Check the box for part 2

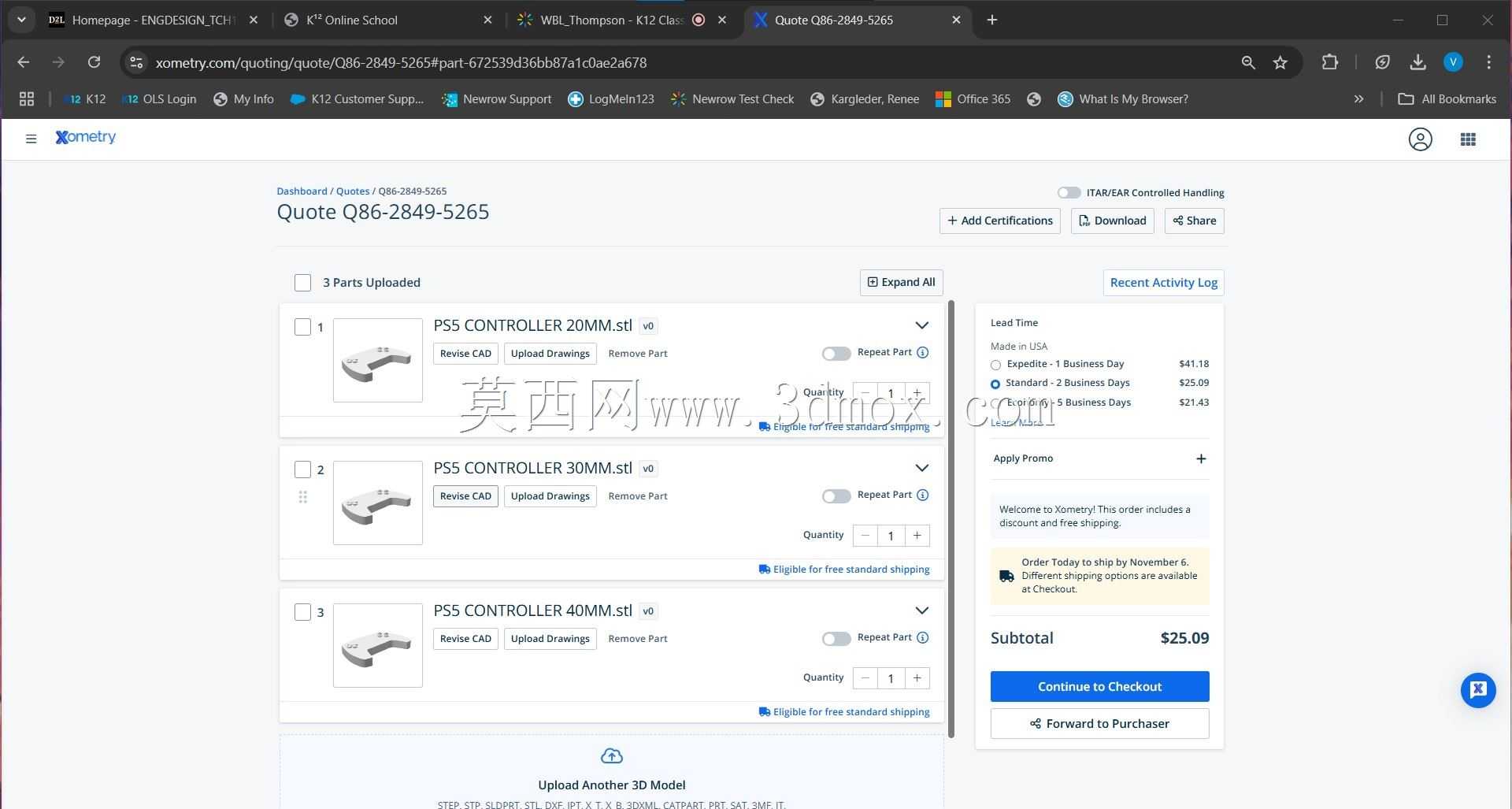303,469
